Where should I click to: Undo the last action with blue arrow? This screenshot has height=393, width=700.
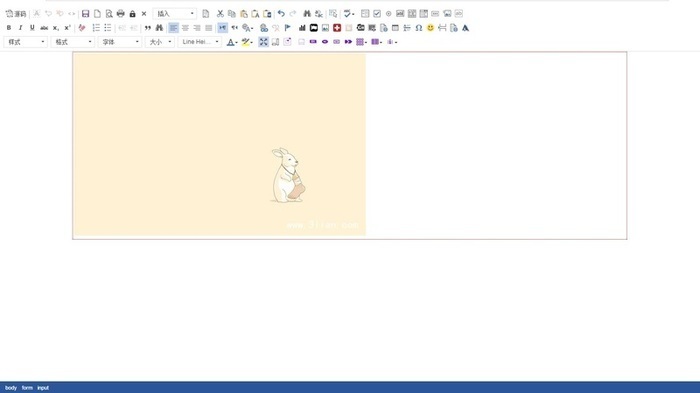tap(281, 14)
